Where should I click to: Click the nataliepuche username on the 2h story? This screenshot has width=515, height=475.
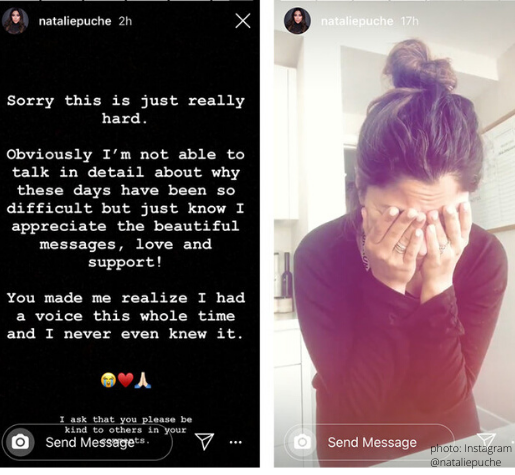point(75,21)
